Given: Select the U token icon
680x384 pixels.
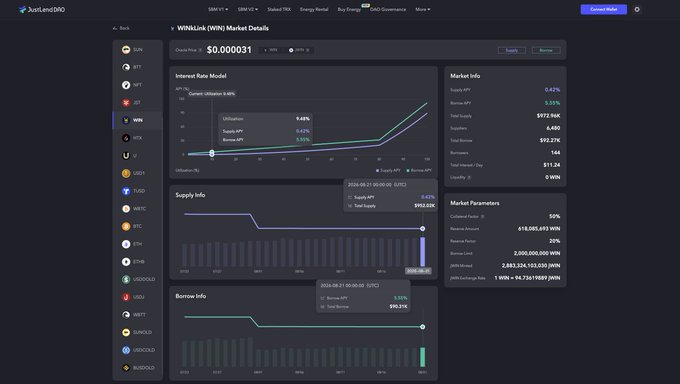Looking at the screenshot, I should click(x=126, y=156).
